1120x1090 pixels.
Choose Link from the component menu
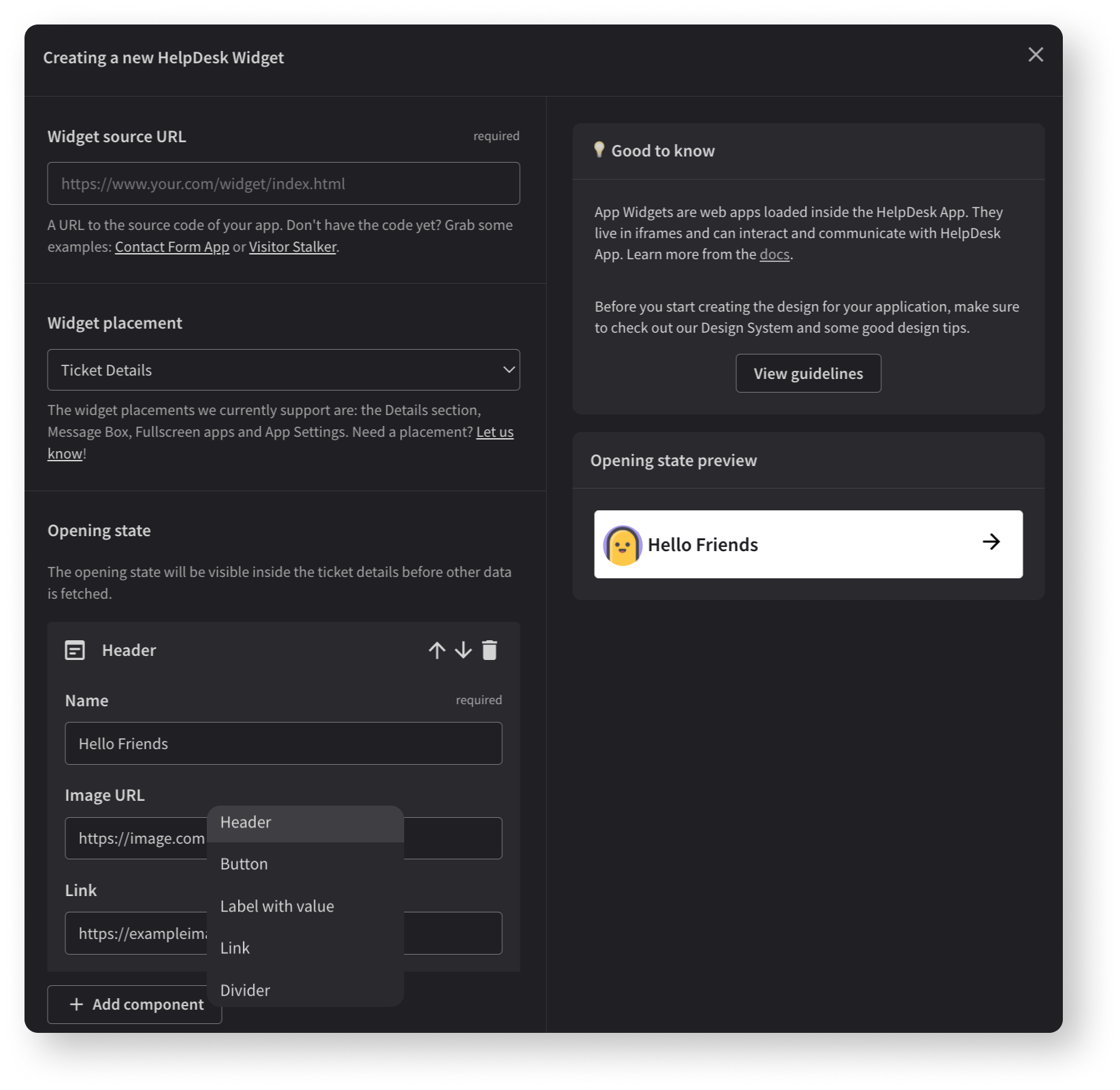[234, 948]
